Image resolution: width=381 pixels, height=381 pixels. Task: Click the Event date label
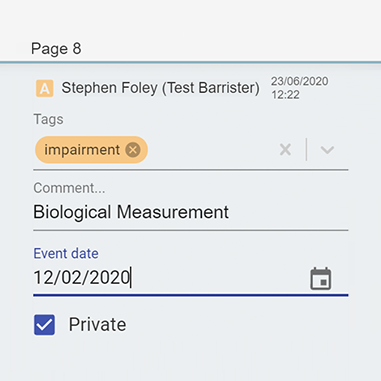[66, 254]
